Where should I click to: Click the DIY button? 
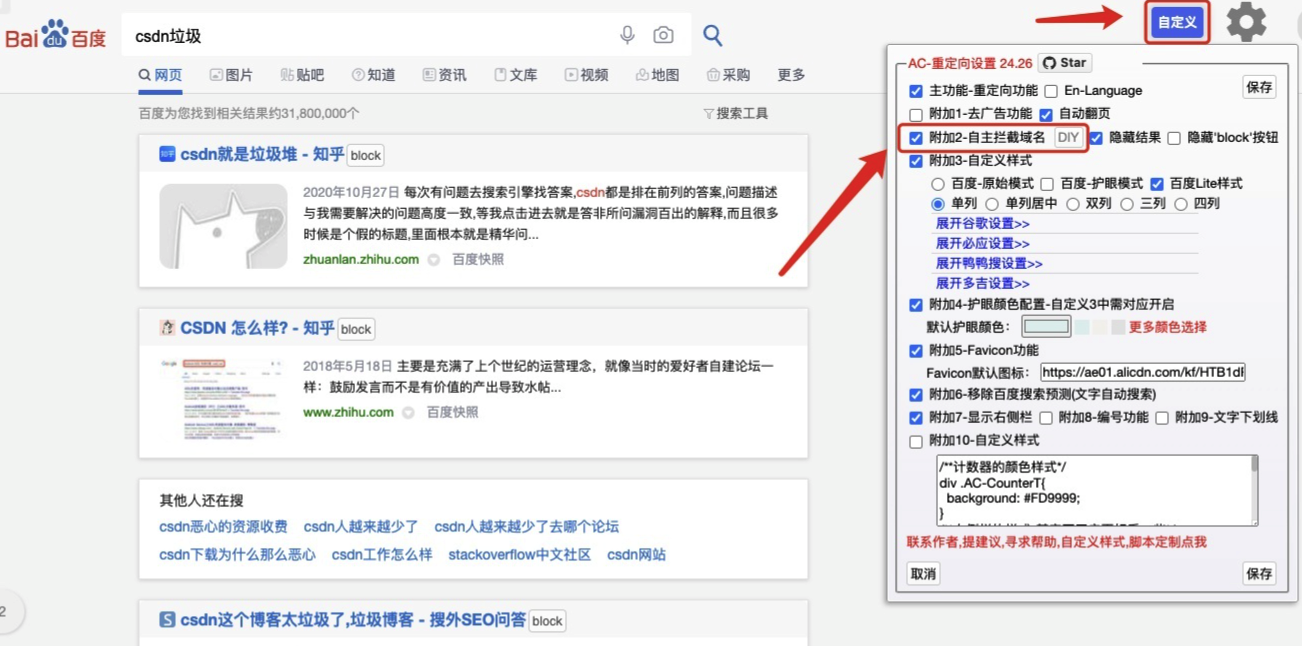tap(1068, 138)
